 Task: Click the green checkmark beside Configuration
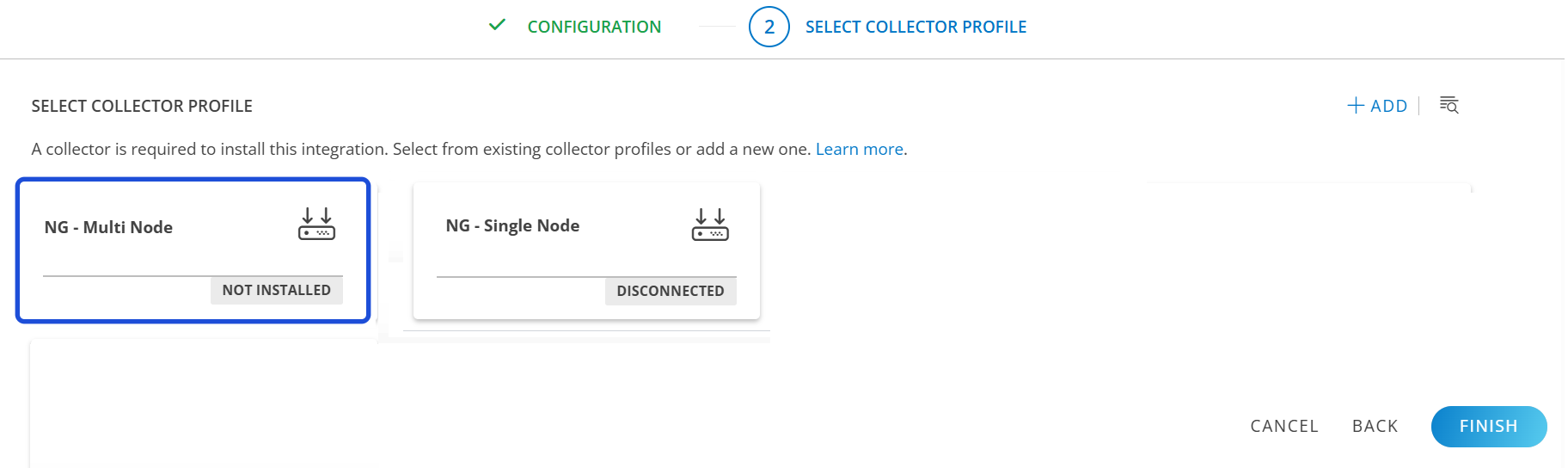(497, 25)
